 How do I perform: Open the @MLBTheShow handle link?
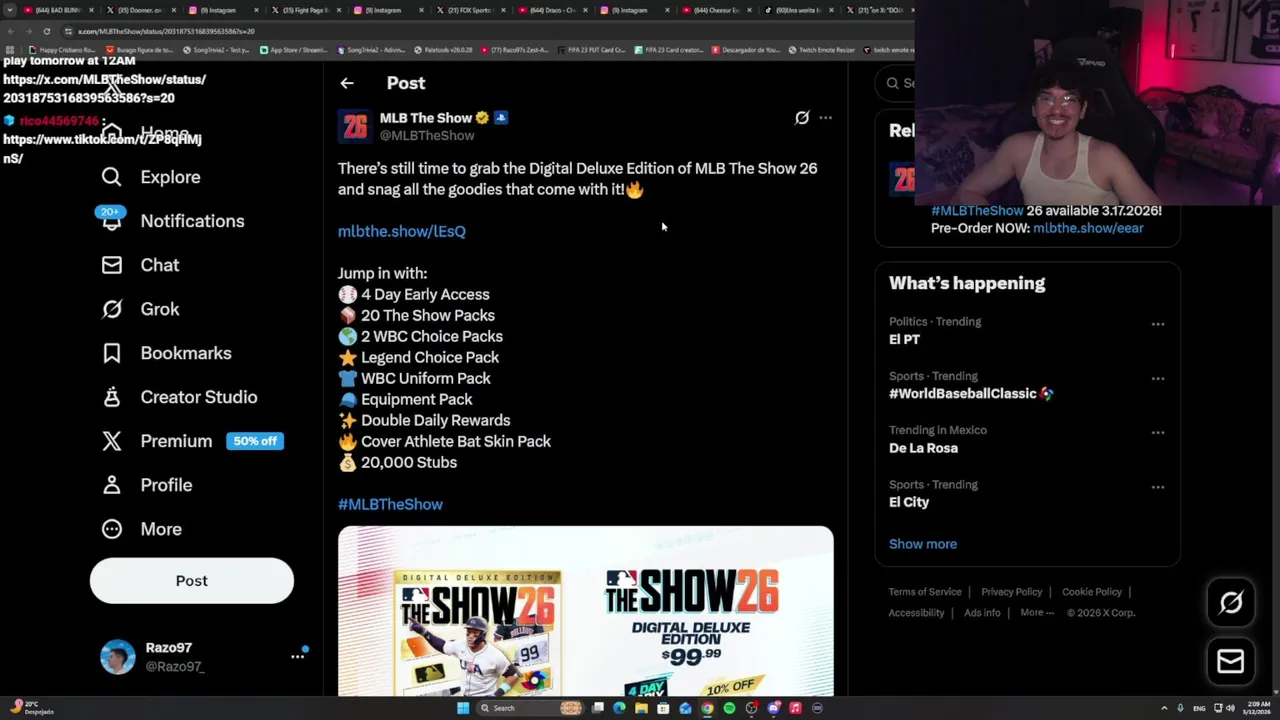pyautogui.click(x=427, y=136)
